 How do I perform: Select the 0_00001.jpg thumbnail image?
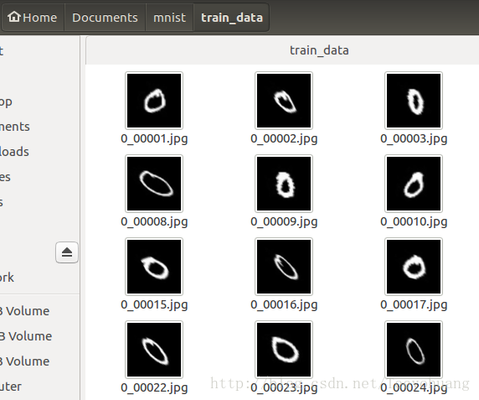pos(154,100)
